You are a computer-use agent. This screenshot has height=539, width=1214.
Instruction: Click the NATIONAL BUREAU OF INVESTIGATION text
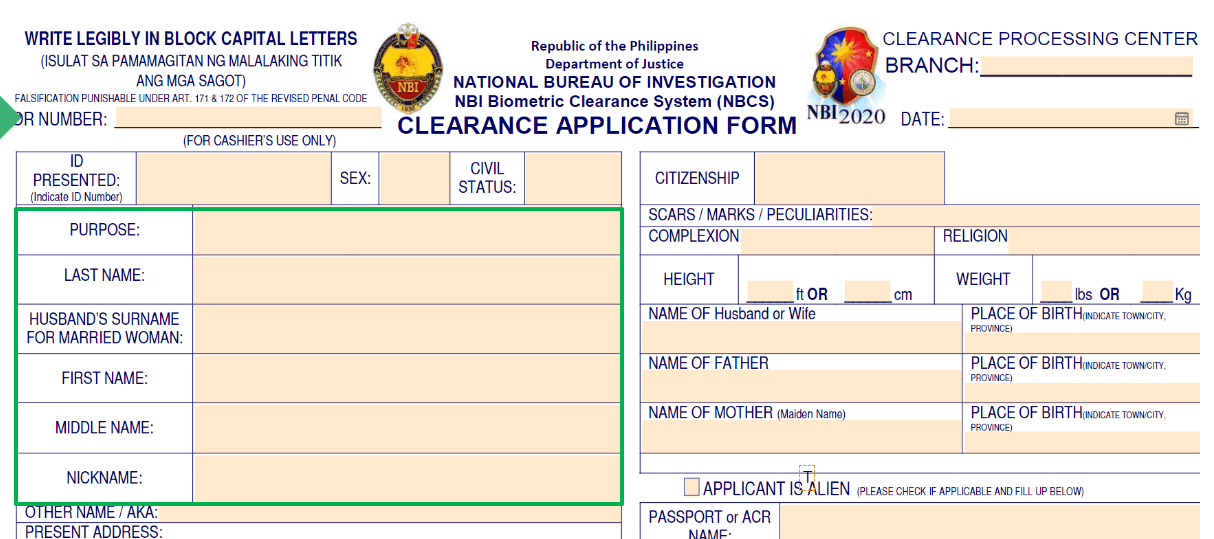614,82
